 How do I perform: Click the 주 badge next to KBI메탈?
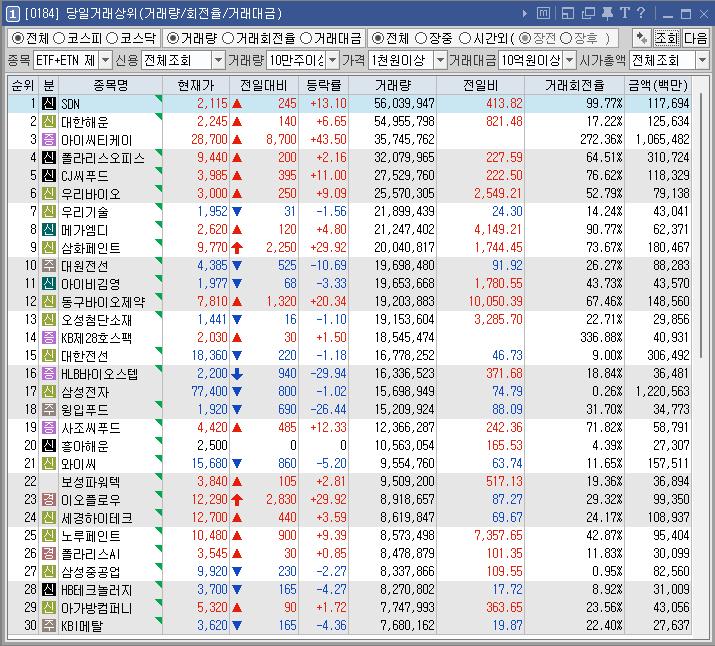click(x=49, y=625)
